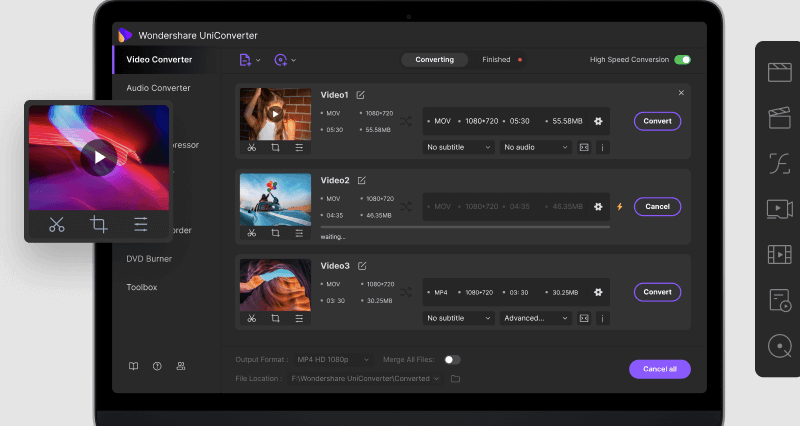The image size is (800, 426).
Task: Click the Video2 balloon car thumbnail
Action: (276, 199)
